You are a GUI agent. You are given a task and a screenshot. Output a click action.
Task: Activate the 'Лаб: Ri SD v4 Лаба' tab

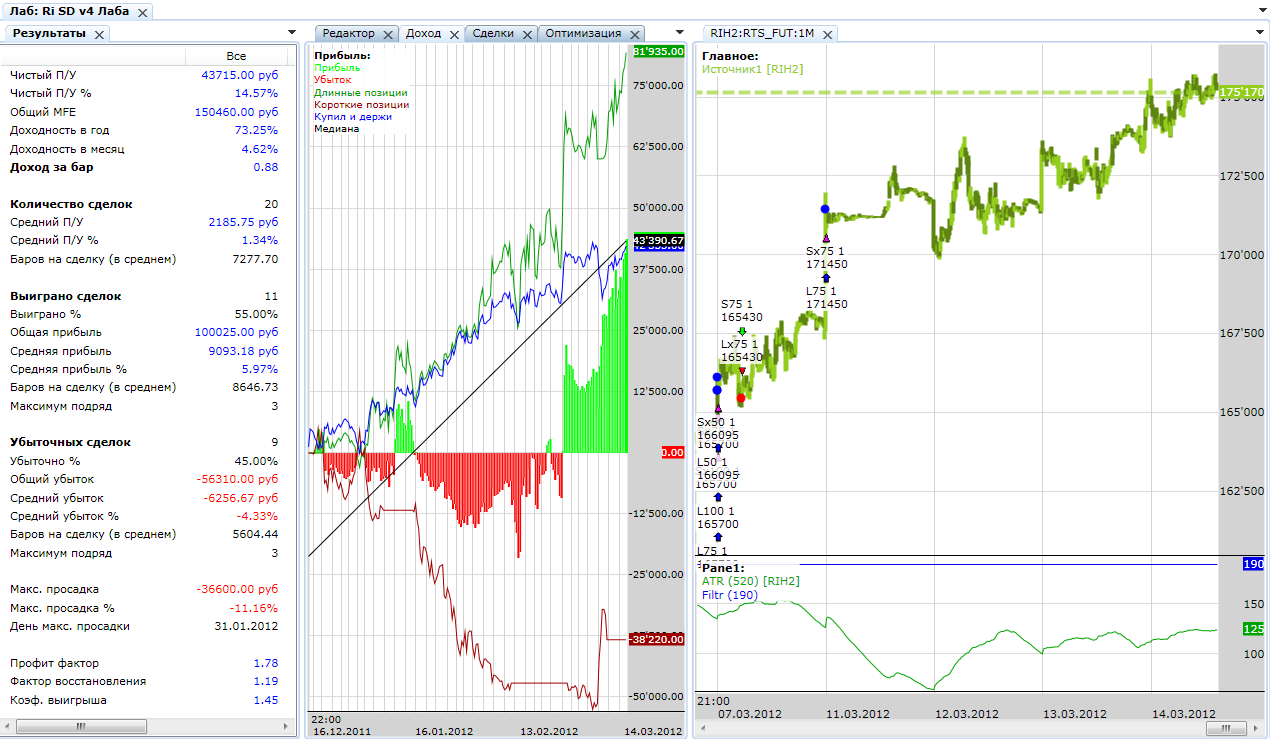[x=68, y=11]
